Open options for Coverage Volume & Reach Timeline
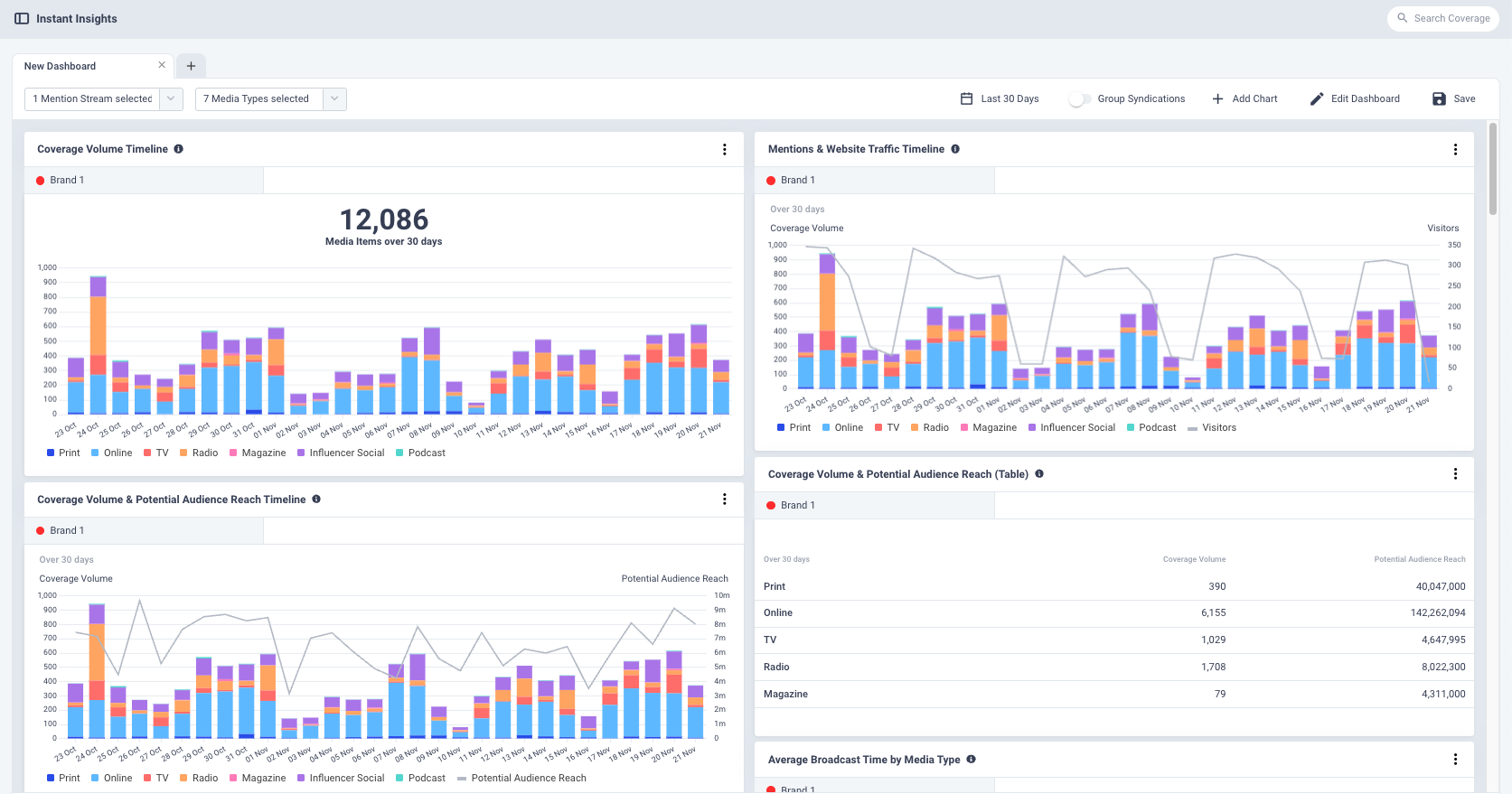This screenshot has width=1512, height=794. pyautogui.click(x=724, y=500)
